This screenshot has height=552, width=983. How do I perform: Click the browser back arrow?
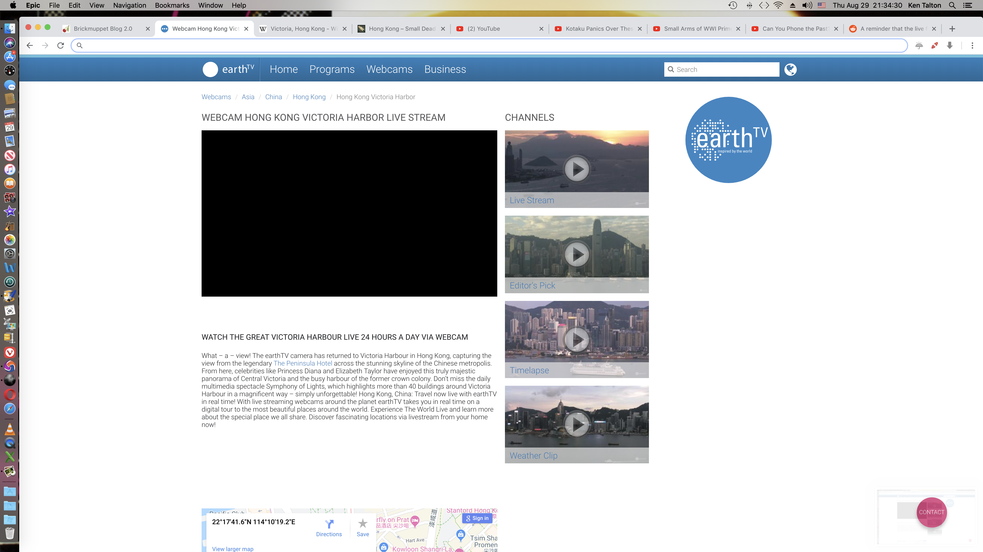30,45
